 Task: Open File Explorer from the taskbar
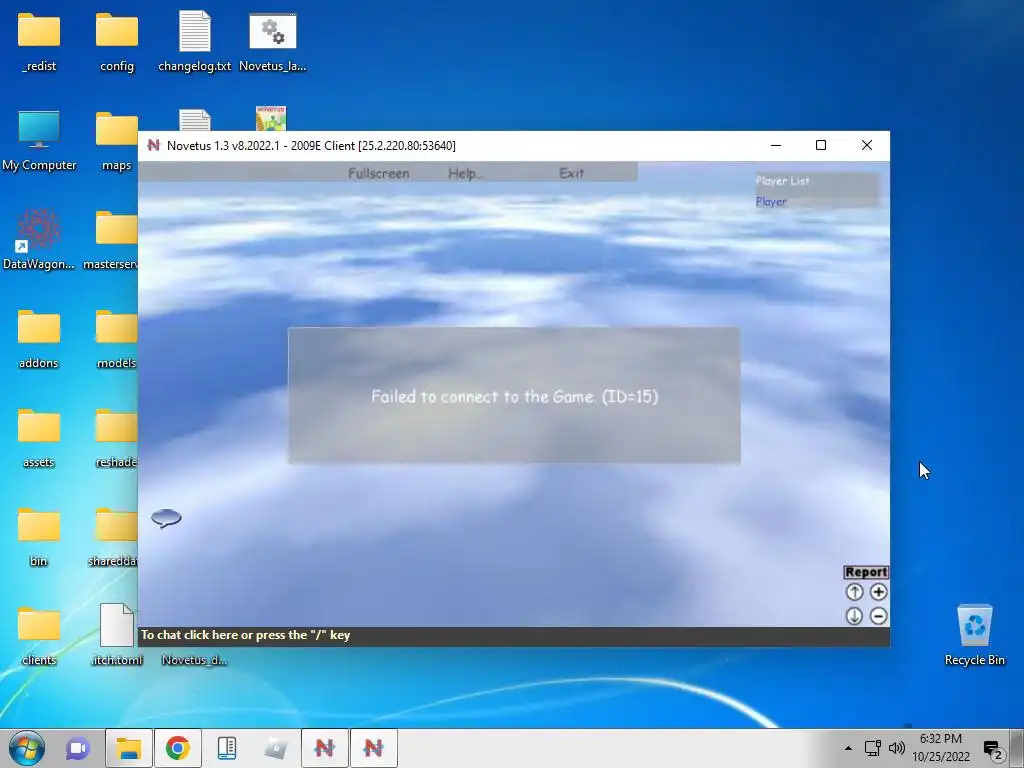(129, 748)
